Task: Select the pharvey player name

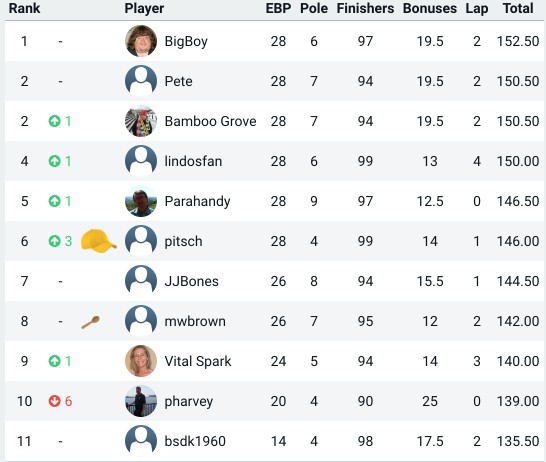Action: (x=188, y=402)
